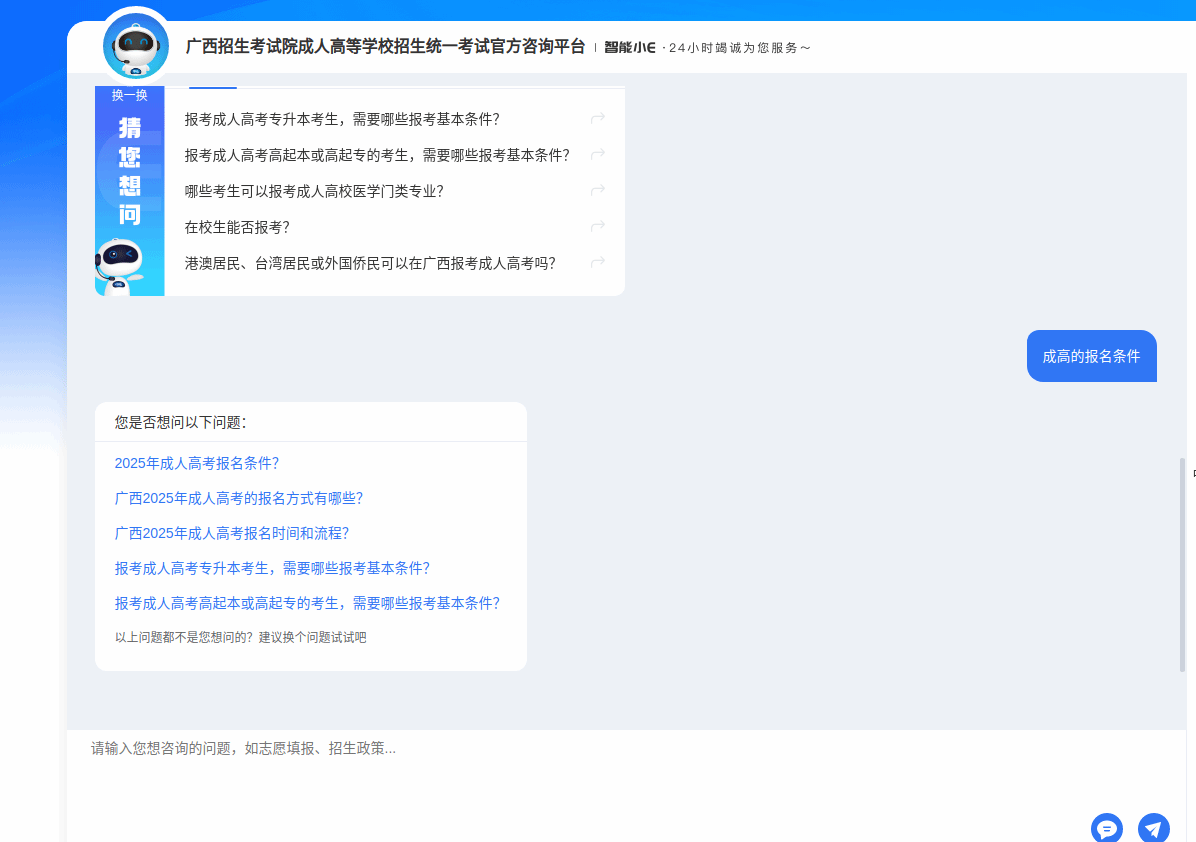Viewport: 1196px width, 842px height.
Task: Click the send paper-plane icon
Action: coord(1153,828)
